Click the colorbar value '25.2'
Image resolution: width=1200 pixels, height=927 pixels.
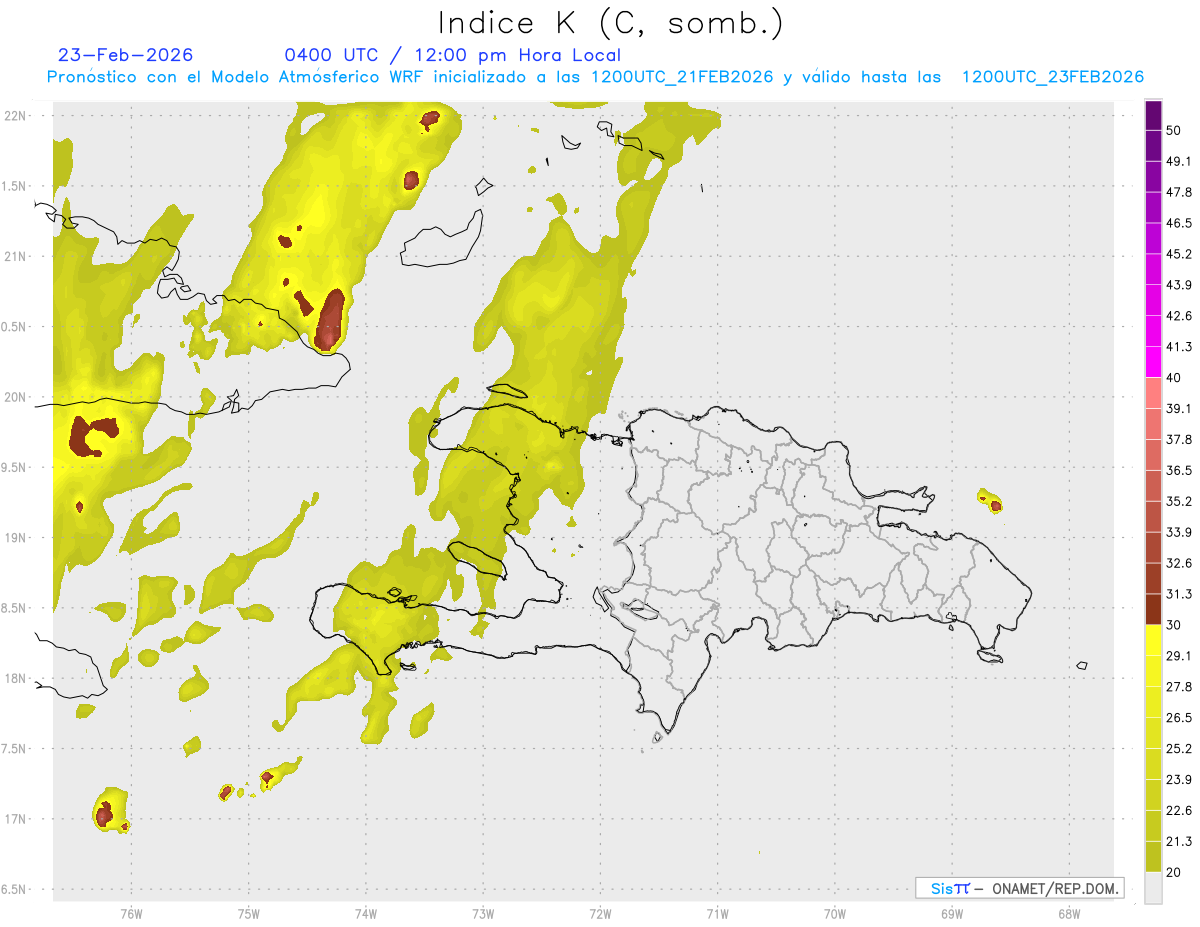(x=1179, y=749)
